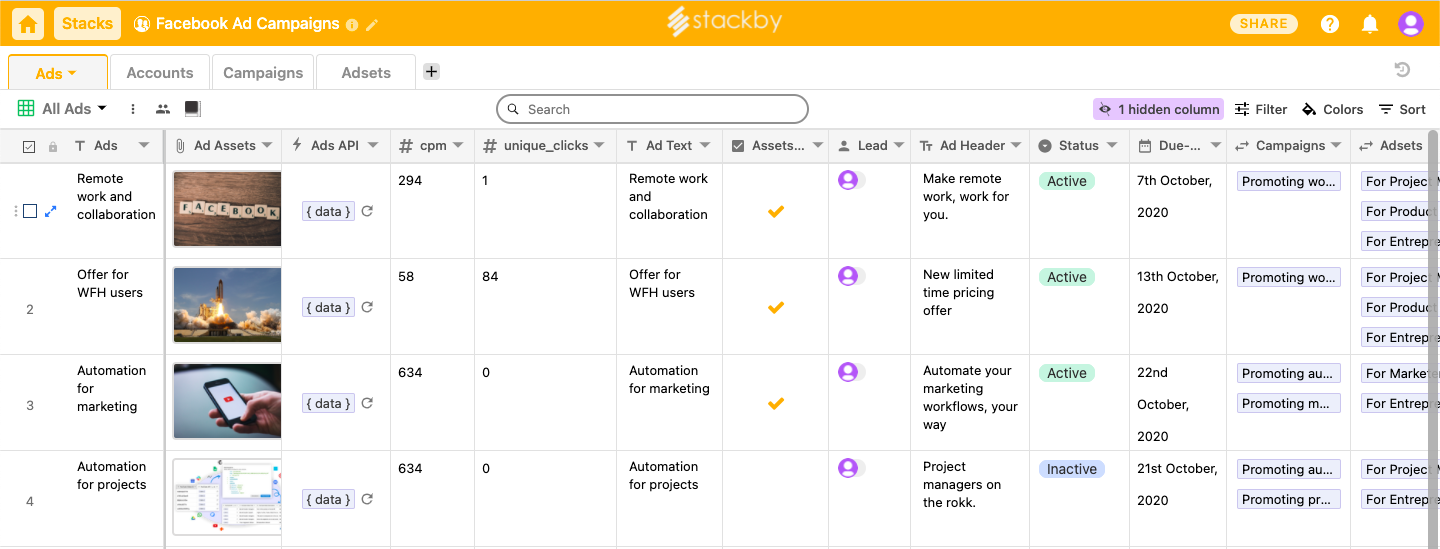The height and width of the screenshot is (549, 1440).
Task: Switch to the Campaigns tab
Action: point(263,72)
